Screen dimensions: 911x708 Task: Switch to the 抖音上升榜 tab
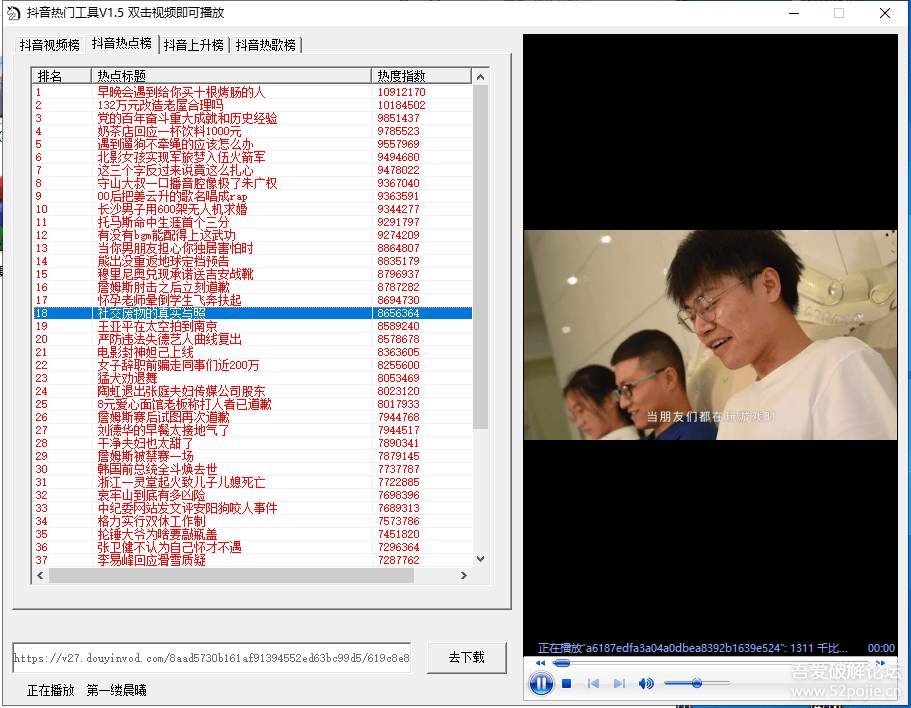(193, 45)
